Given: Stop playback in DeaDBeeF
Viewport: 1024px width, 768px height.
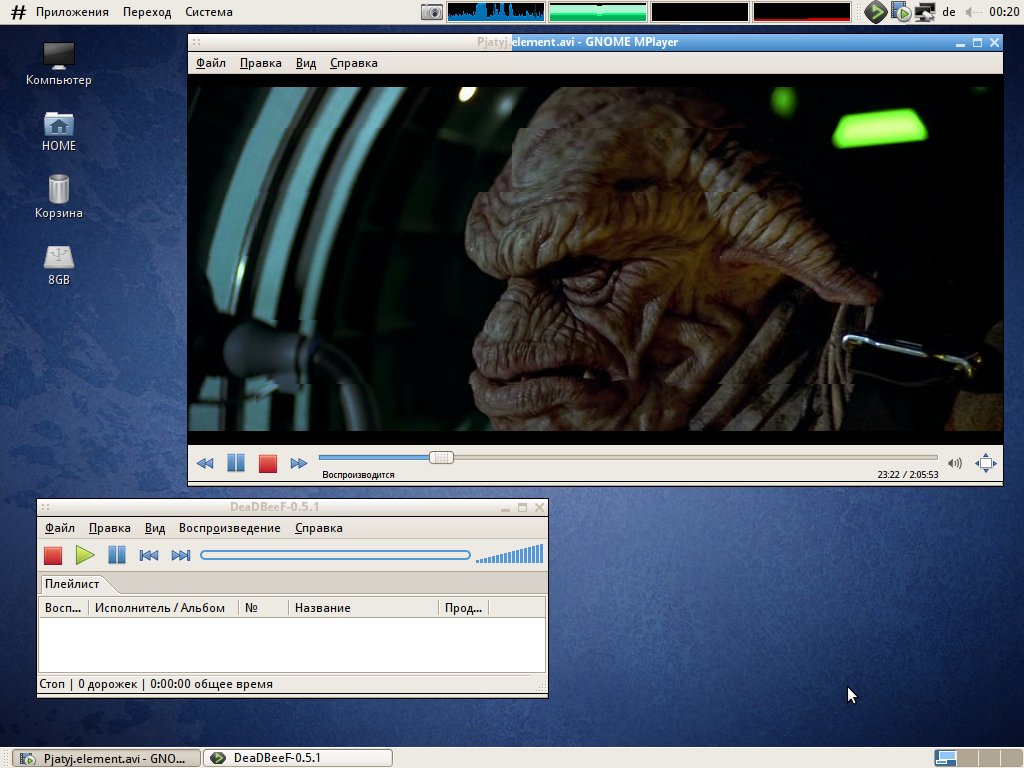Looking at the screenshot, I should tap(53, 555).
